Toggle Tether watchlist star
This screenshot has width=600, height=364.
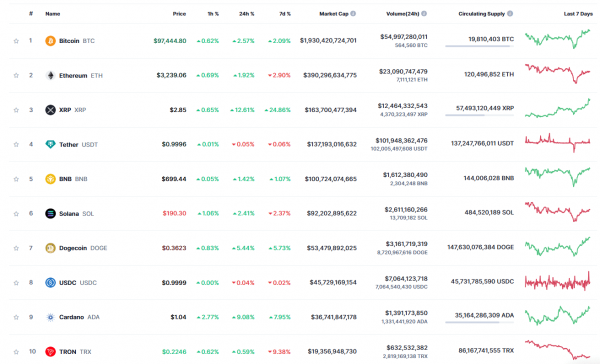tap(16, 144)
